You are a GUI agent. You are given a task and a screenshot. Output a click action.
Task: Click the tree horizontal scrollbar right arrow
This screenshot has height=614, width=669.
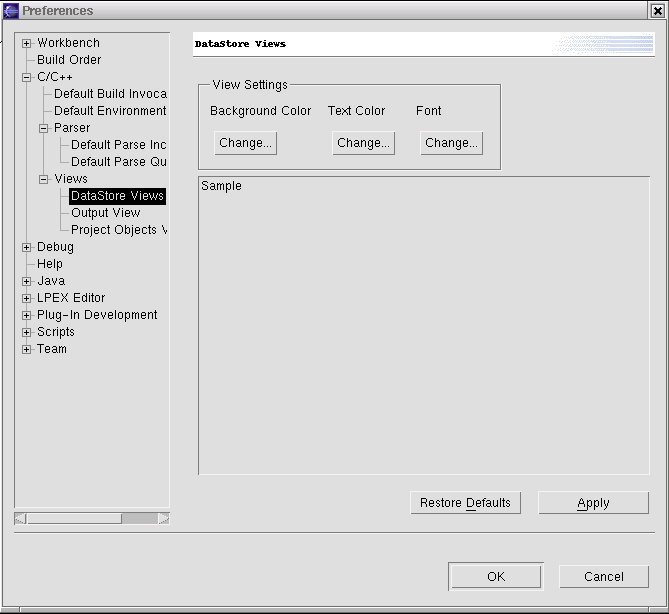163,518
